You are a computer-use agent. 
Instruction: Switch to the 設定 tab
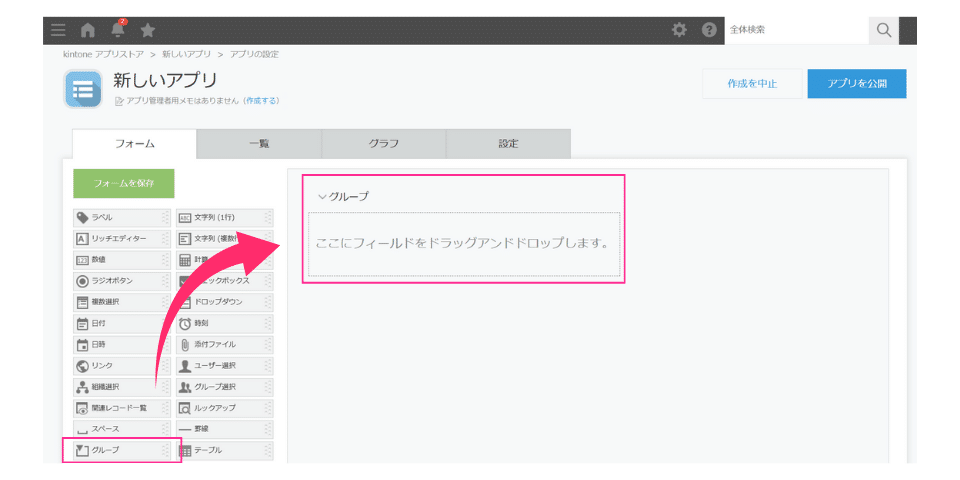508,144
